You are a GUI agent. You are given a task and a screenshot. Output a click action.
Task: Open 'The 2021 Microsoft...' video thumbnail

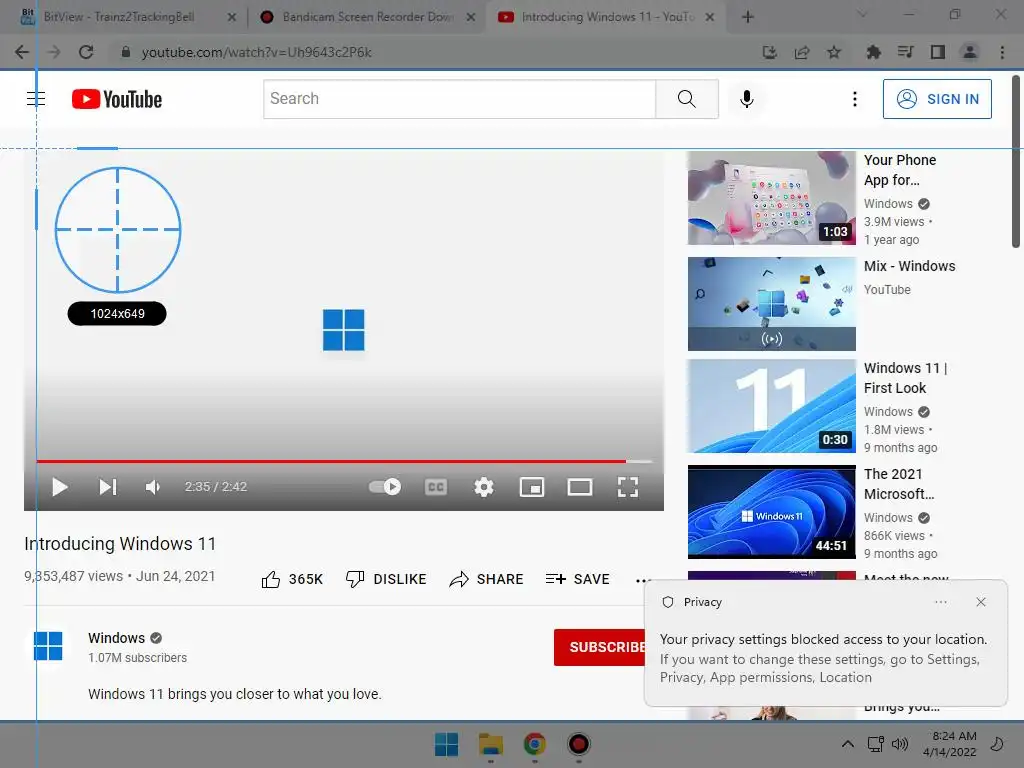coord(771,512)
